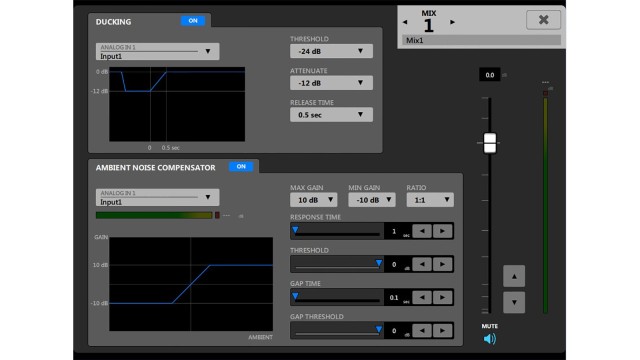The image size is (640, 360).
Task: Decrease Response Time with the left arrow
Action: click(422, 231)
